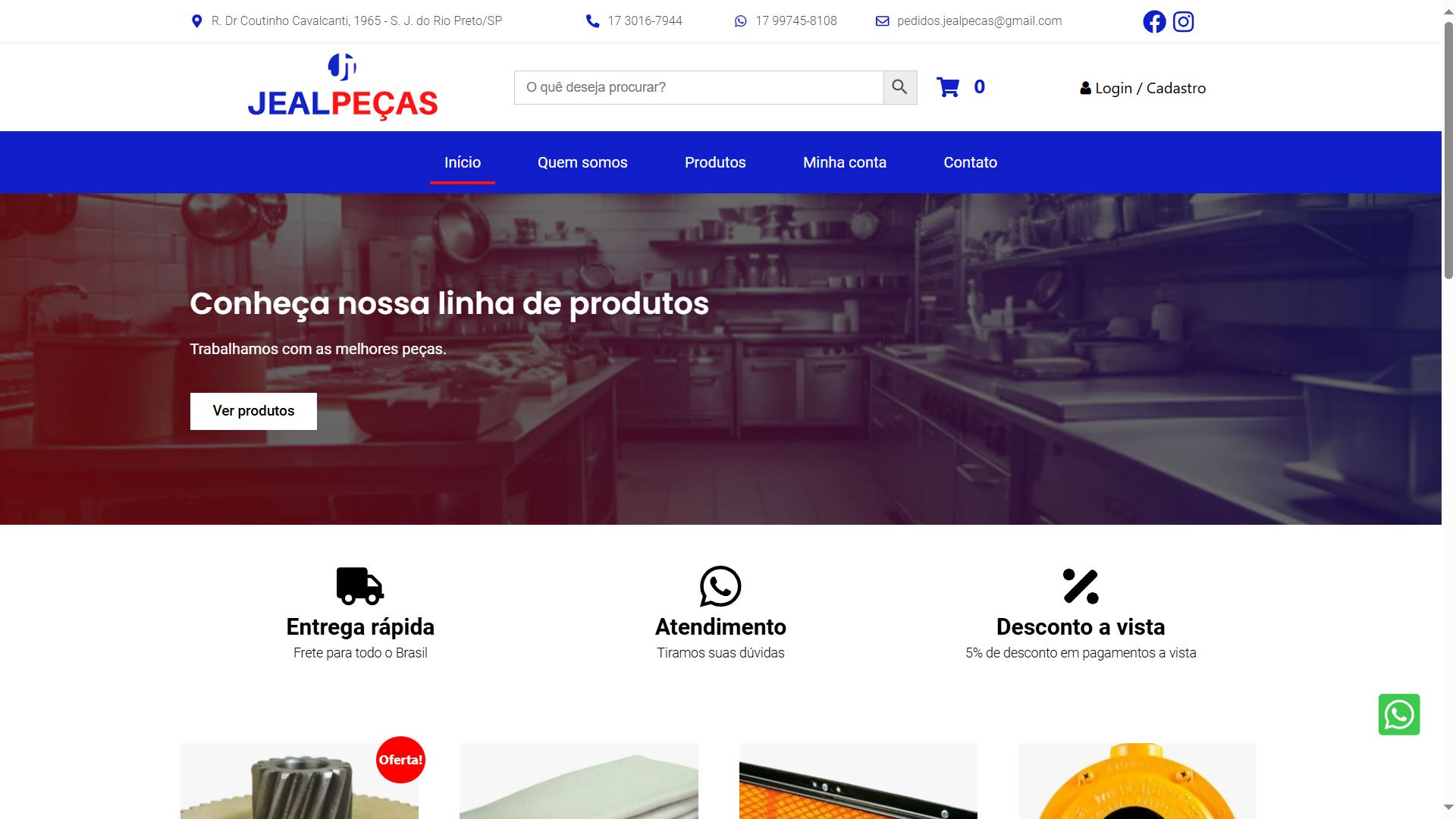Open the Facebook page icon
The width and height of the screenshot is (1456, 819).
pyautogui.click(x=1154, y=21)
